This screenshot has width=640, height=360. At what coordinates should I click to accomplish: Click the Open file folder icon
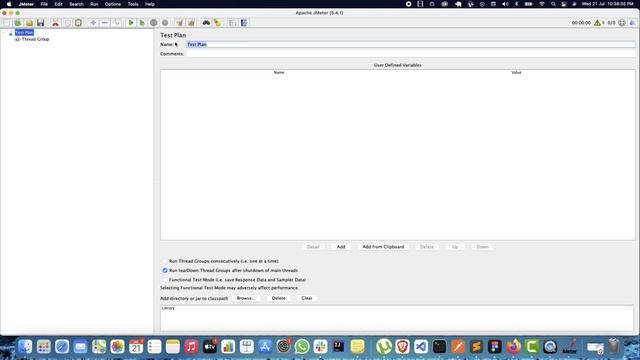click(29, 23)
